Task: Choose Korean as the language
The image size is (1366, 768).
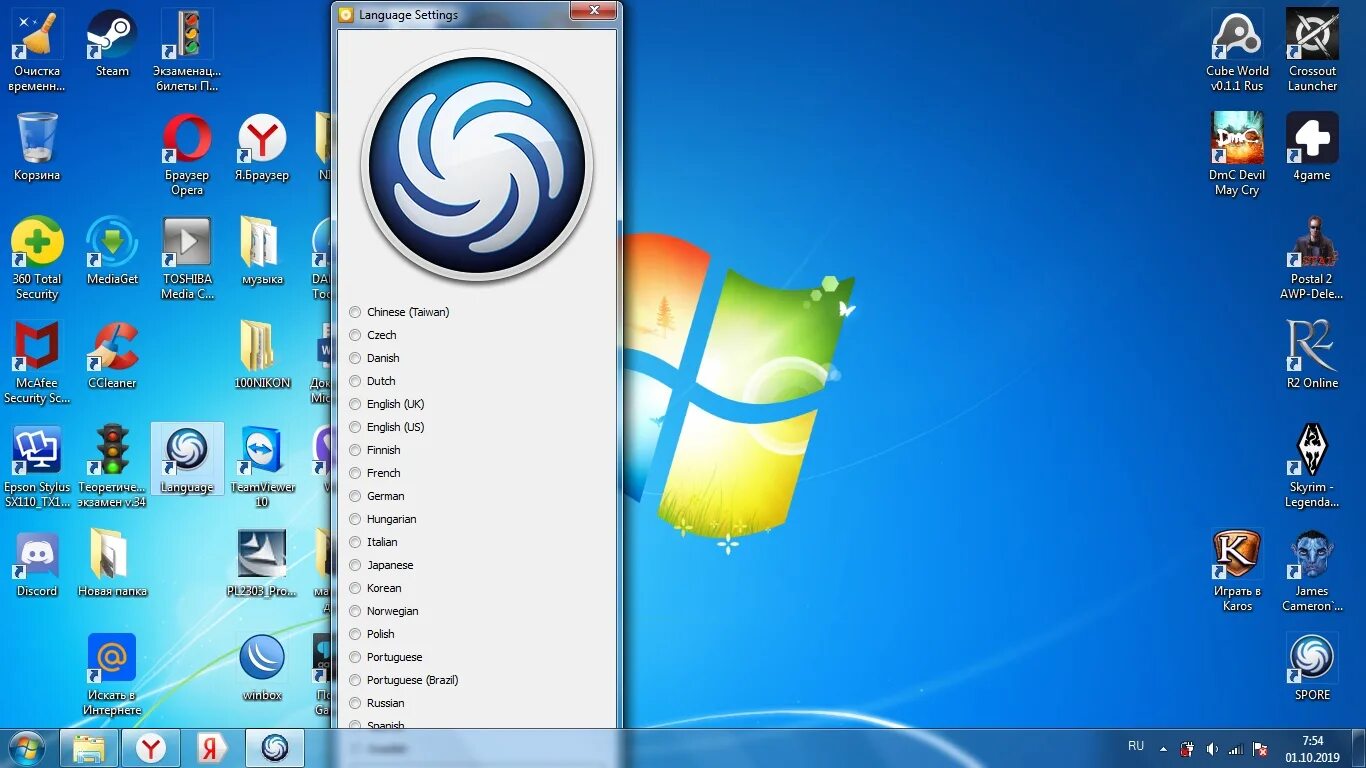Action: pyautogui.click(x=375, y=588)
